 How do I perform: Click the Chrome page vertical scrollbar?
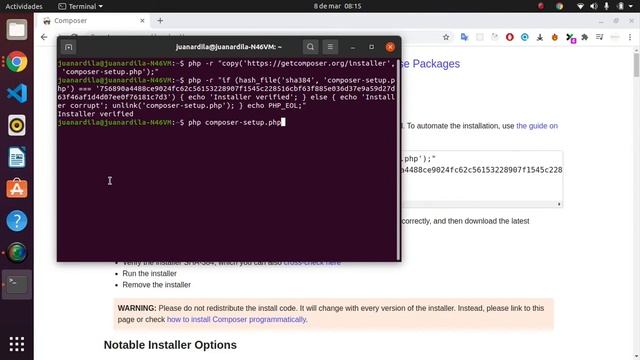click(636, 64)
